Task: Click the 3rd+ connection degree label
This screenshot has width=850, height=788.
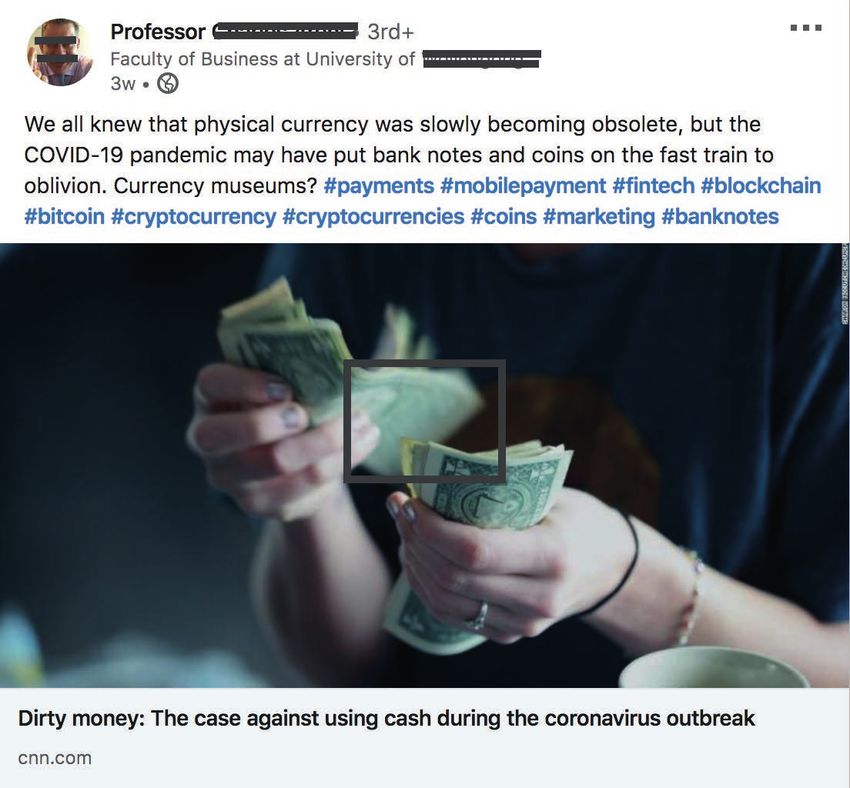Action: pos(390,32)
